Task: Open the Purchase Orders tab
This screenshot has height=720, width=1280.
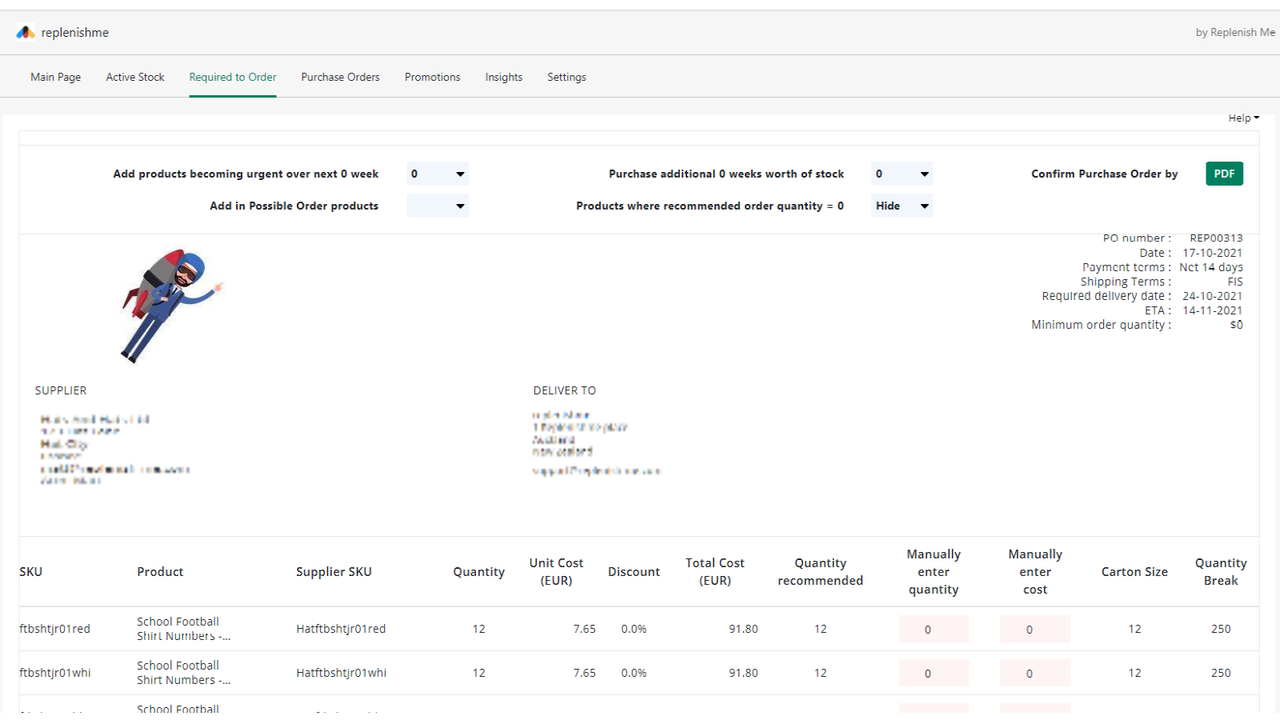Action: [340, 77]
